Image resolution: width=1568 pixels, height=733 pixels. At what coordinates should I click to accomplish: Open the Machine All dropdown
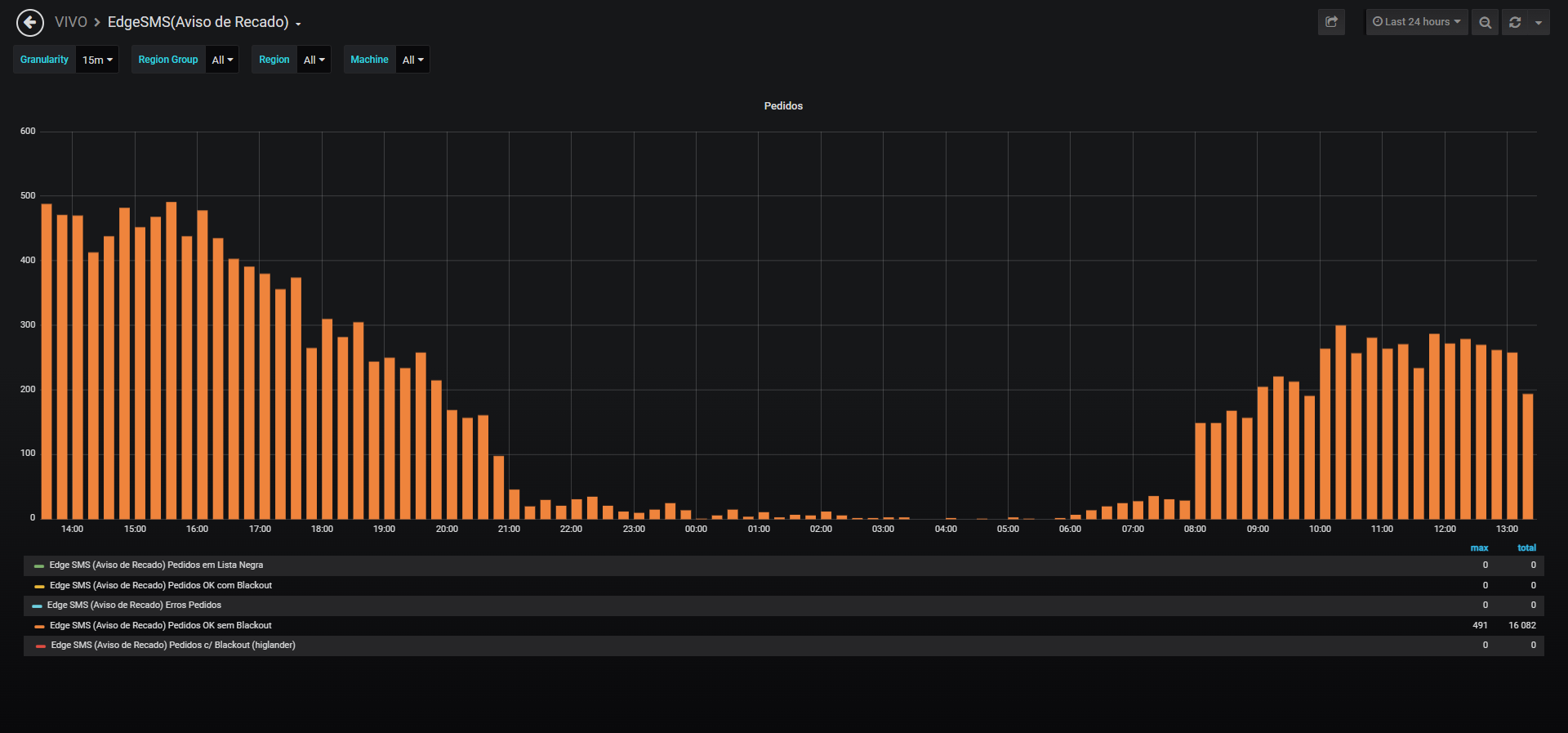[412, 60]
